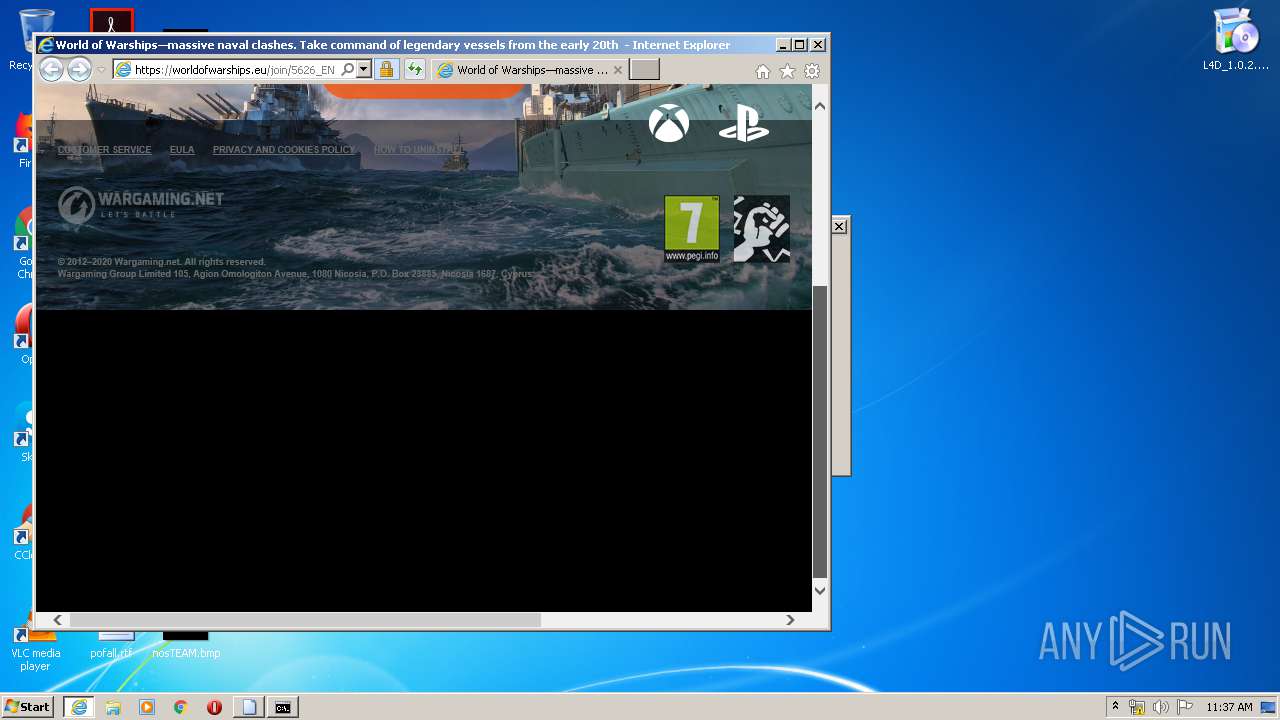This screenshot has width=1280, height=720.
Task: Select the nosTEAM.bmp desktop file
Action: [186, 645]
